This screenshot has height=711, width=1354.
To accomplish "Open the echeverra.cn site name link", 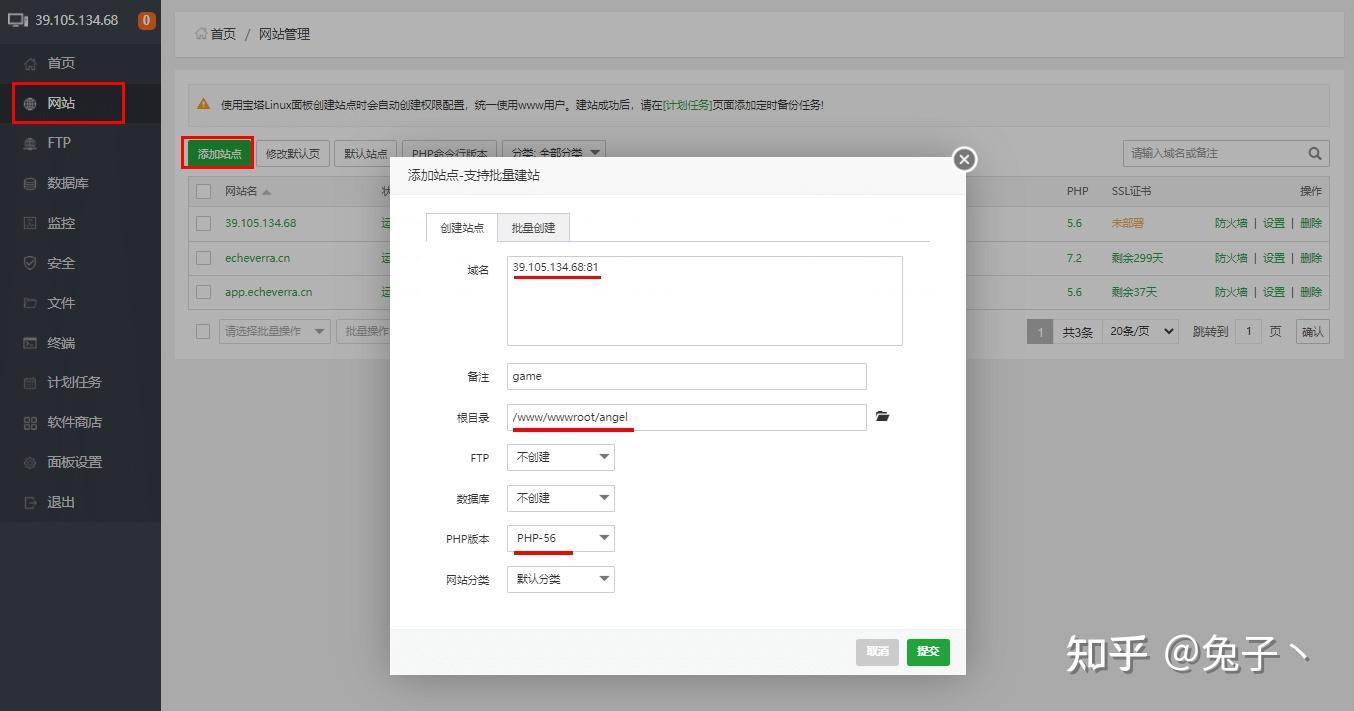I will (257, 258).
